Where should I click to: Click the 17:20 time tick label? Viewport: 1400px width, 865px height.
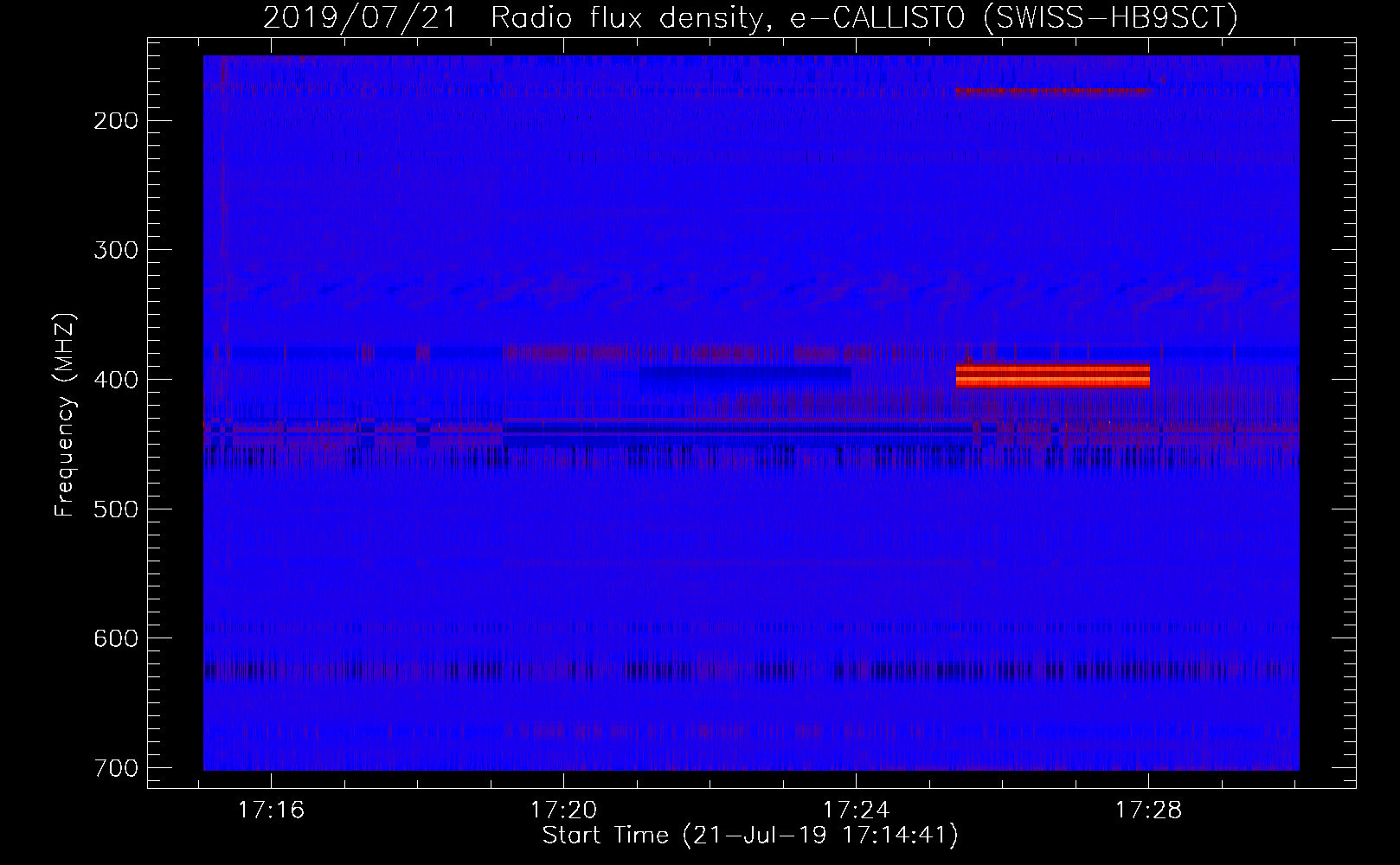[564, 811]
